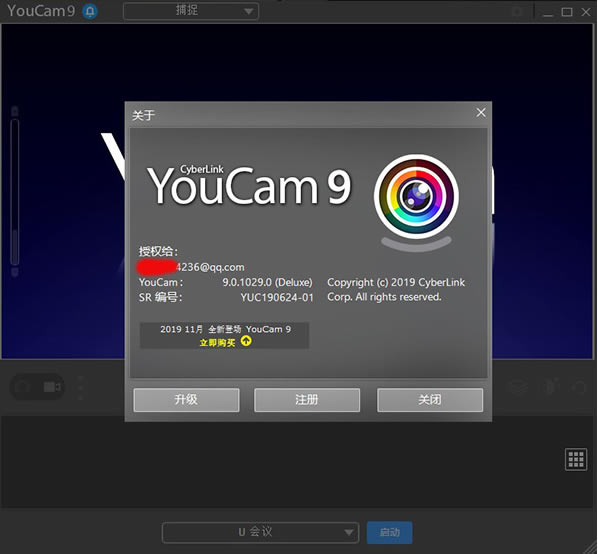Viewport: 598px width, 554px height.
Task: Click the Copyright (c) 2019 CyberLink text
Action: point(396,283)
